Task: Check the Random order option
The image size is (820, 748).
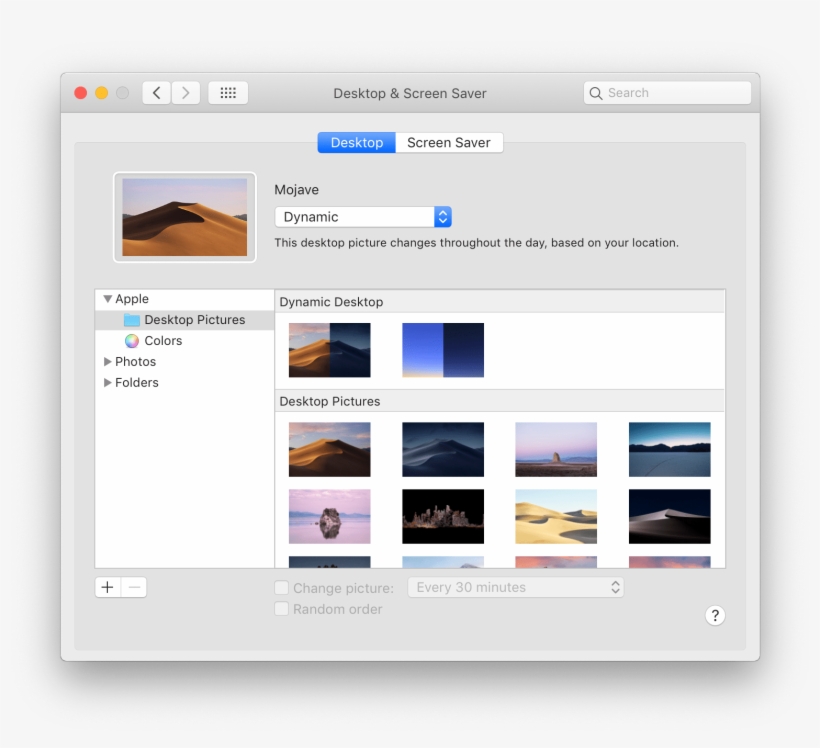Action: 281,609
